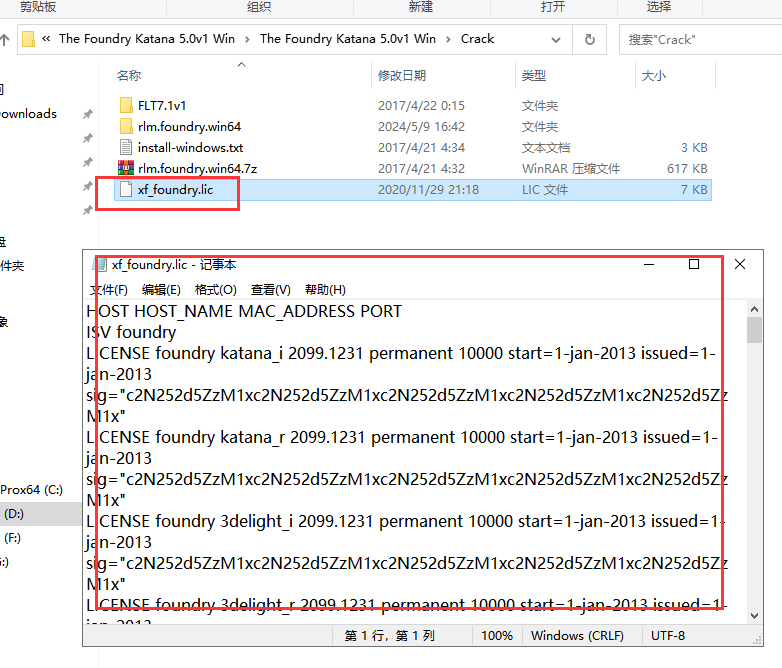Click the Windows (CRLF) status bar entry
782x668 pixels.
(577, 636)
